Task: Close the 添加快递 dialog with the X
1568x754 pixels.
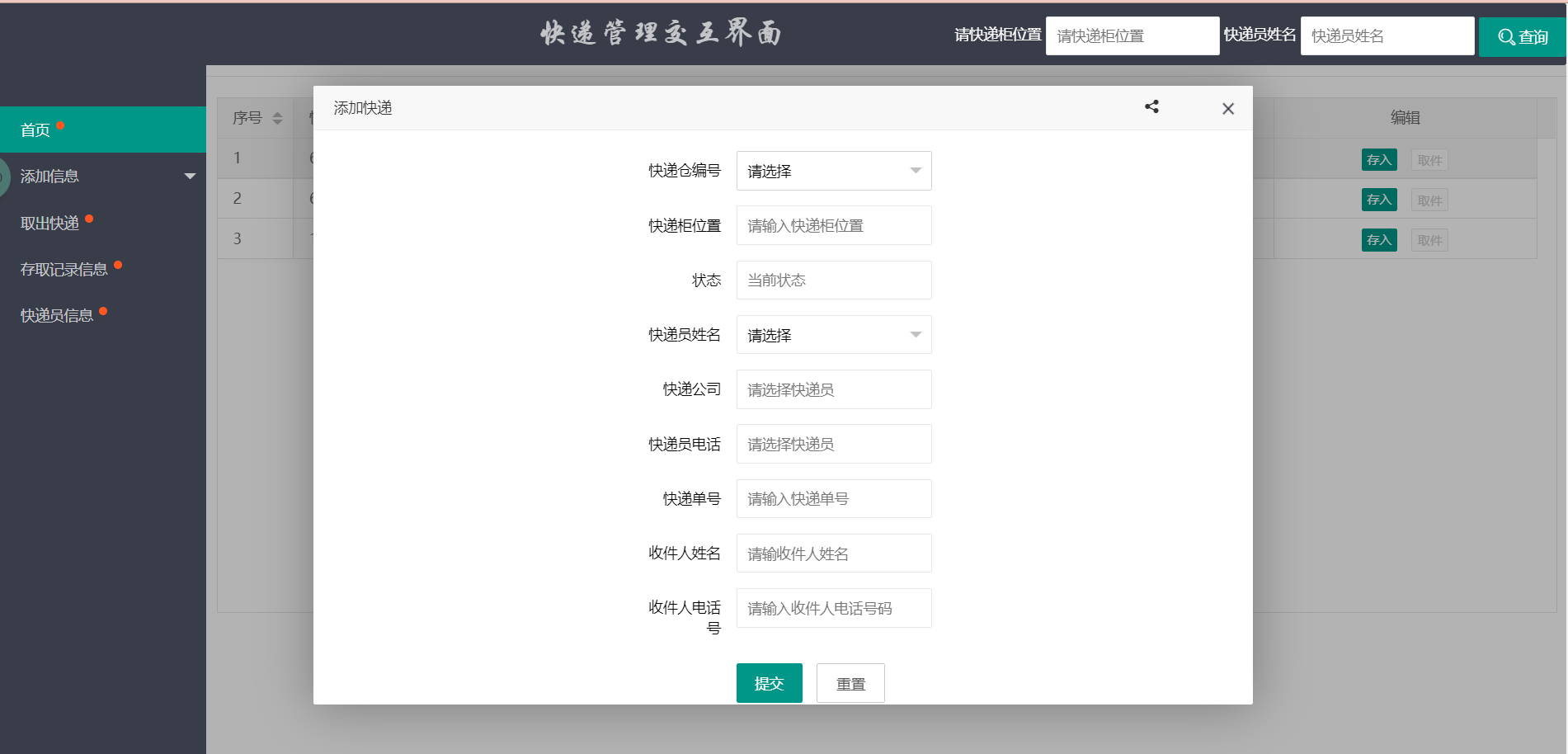Action: [1228, 108]
